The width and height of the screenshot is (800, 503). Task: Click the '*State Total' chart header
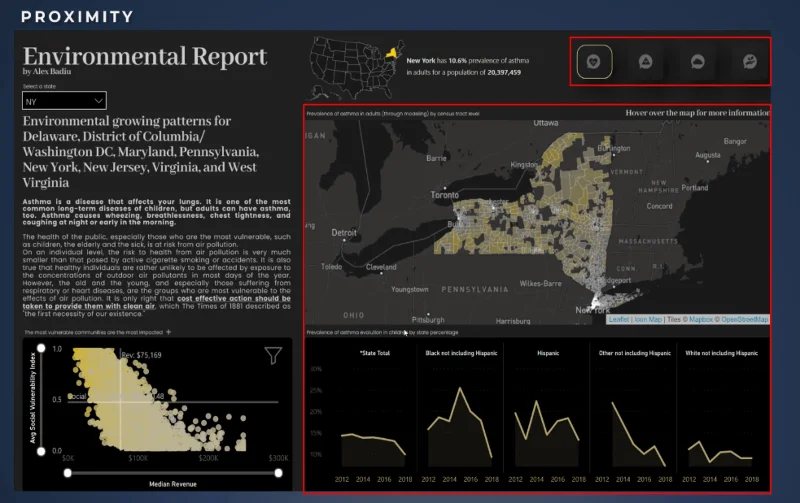[x=375, y=353]
